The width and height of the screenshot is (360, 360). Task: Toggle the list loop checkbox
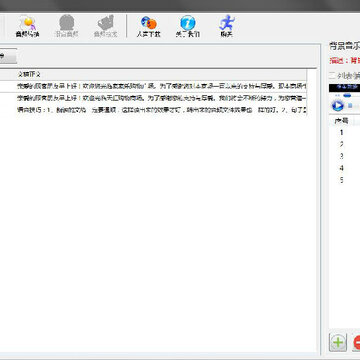click(x=331, y=76)
